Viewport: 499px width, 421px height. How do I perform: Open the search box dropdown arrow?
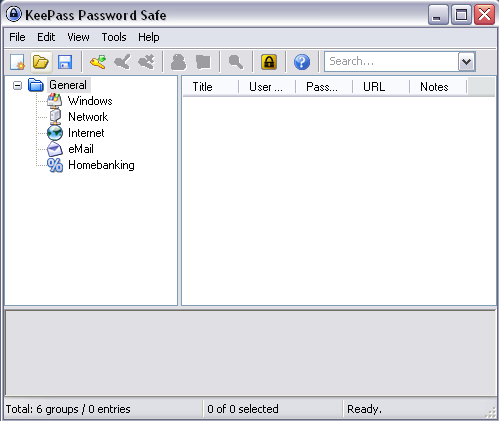tap(466, 62)
